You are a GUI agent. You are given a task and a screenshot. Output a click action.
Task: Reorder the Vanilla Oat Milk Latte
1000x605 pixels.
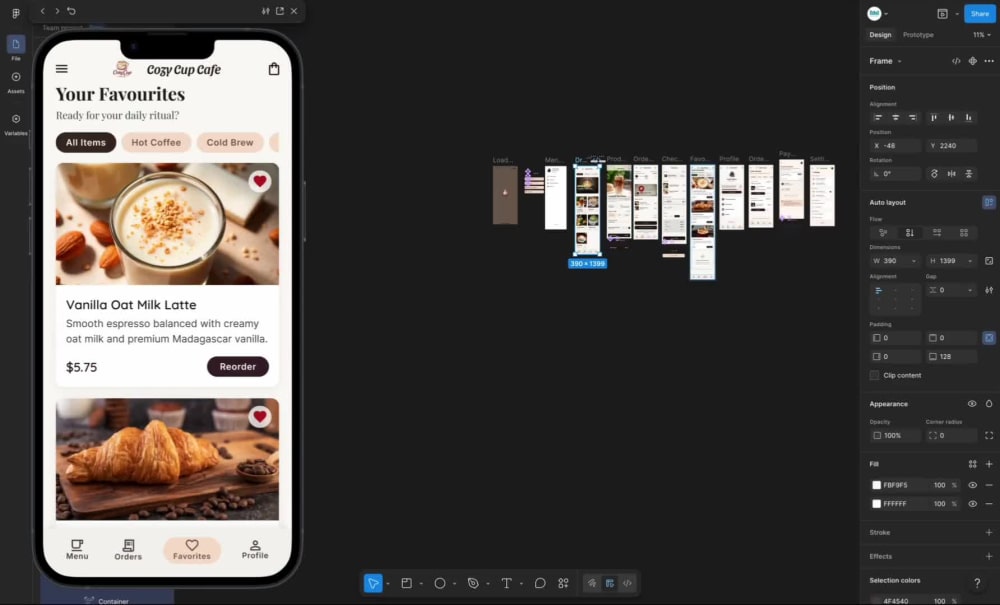(238, 367)
